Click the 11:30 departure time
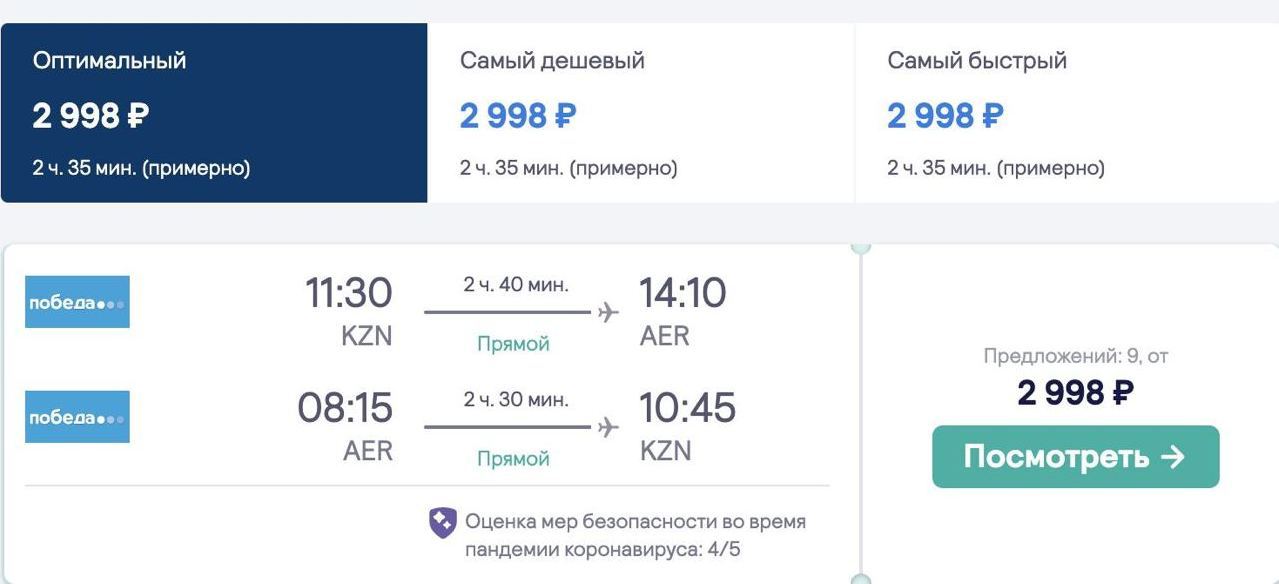This screenshot has width=1279, height=584. point(348,294)
